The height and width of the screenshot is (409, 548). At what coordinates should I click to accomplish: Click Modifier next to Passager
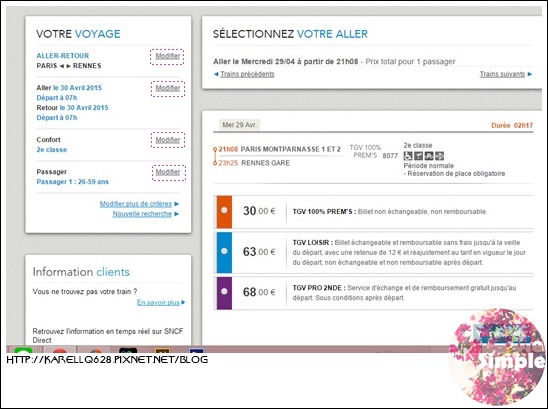tap(168, 172)
